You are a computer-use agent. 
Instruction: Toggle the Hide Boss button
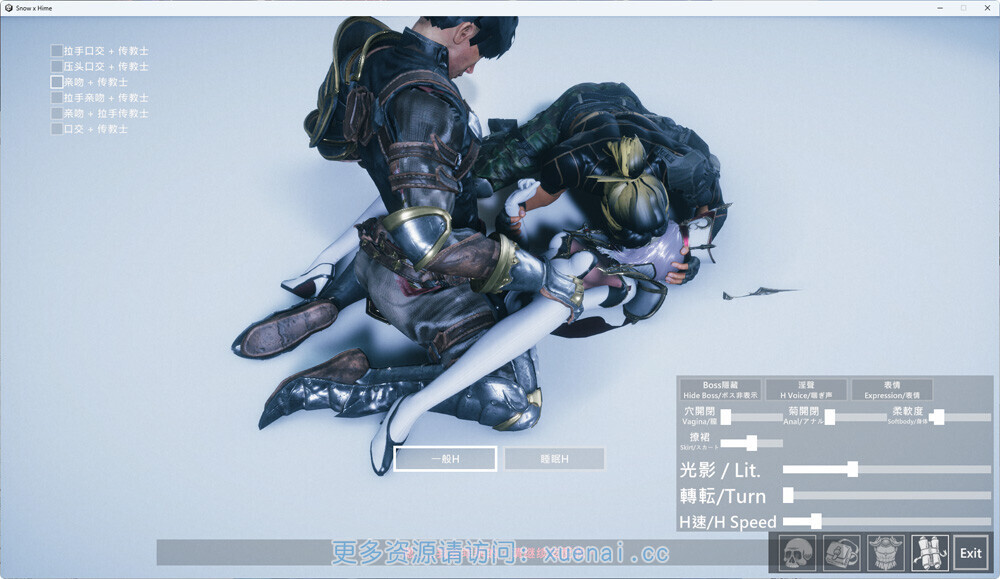pyautogui.click(x=720, y=389)
